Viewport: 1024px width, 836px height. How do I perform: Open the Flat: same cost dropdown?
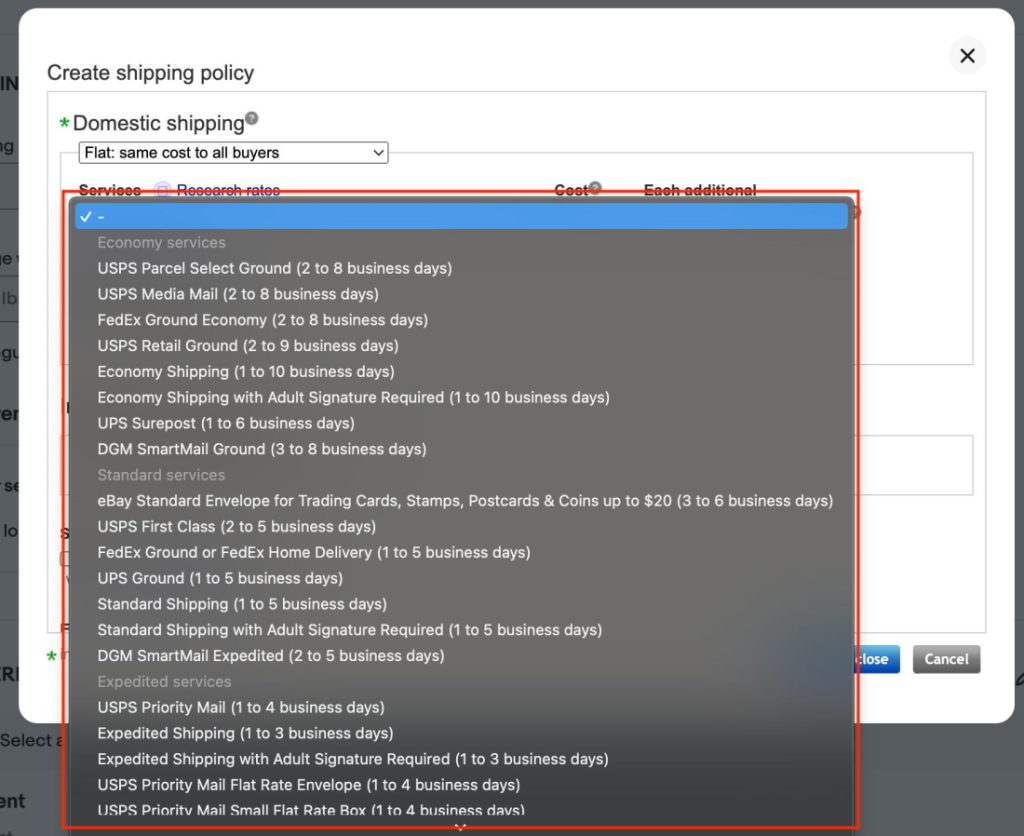[233, 153]
